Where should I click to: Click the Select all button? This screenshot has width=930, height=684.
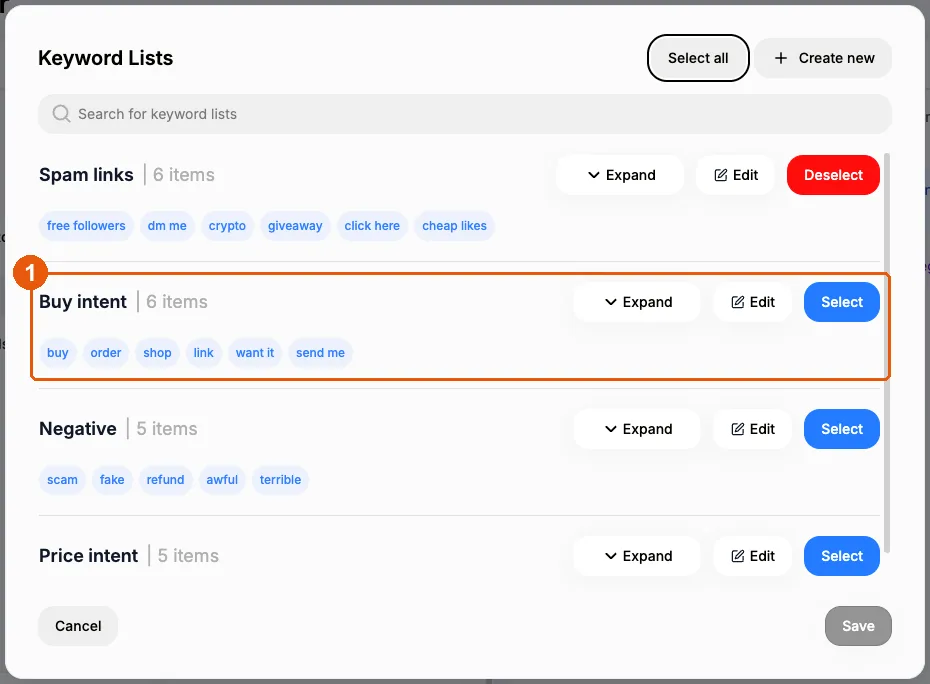pos(698,58)
